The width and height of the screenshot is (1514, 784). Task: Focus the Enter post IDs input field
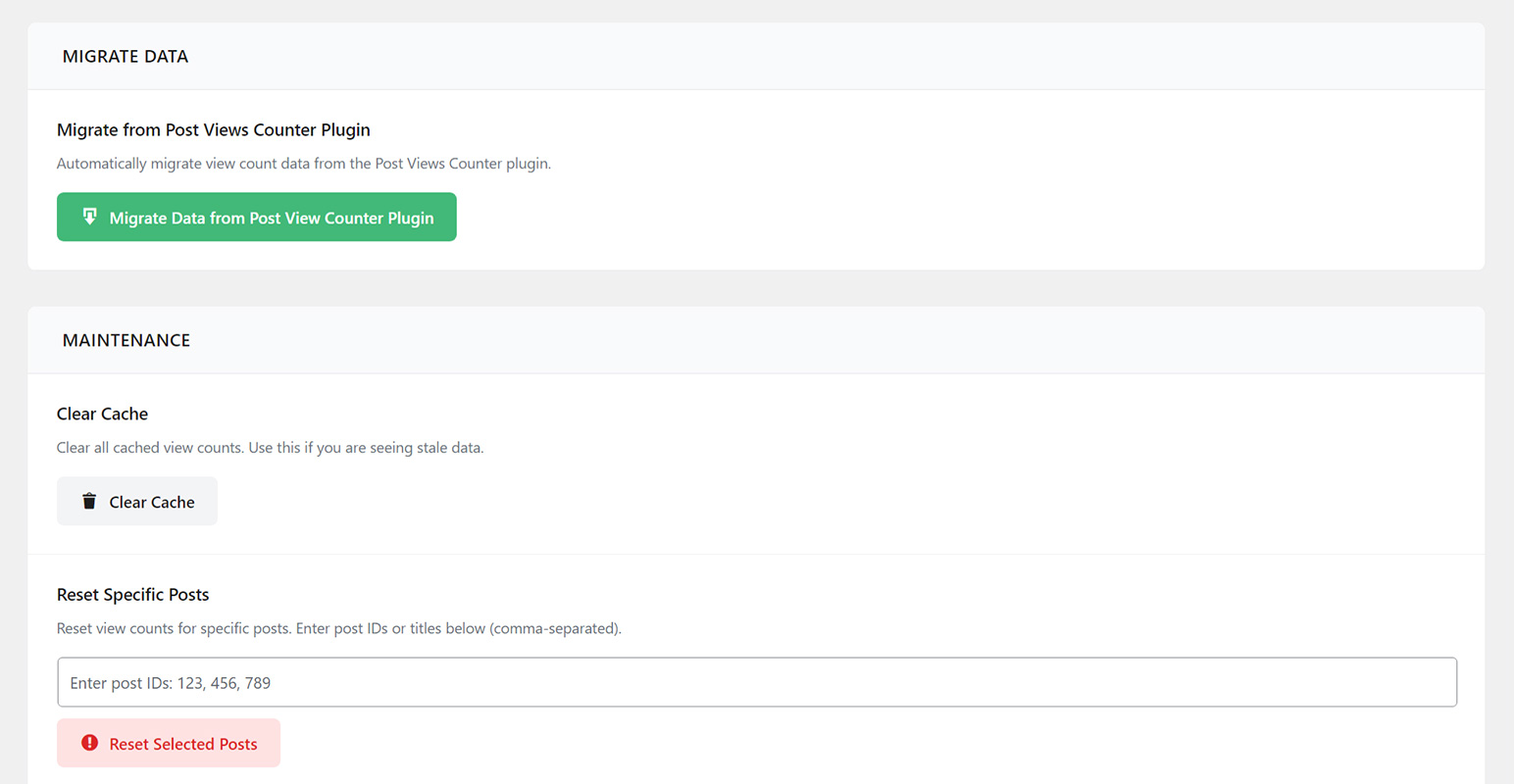click(x=756, y=682)
